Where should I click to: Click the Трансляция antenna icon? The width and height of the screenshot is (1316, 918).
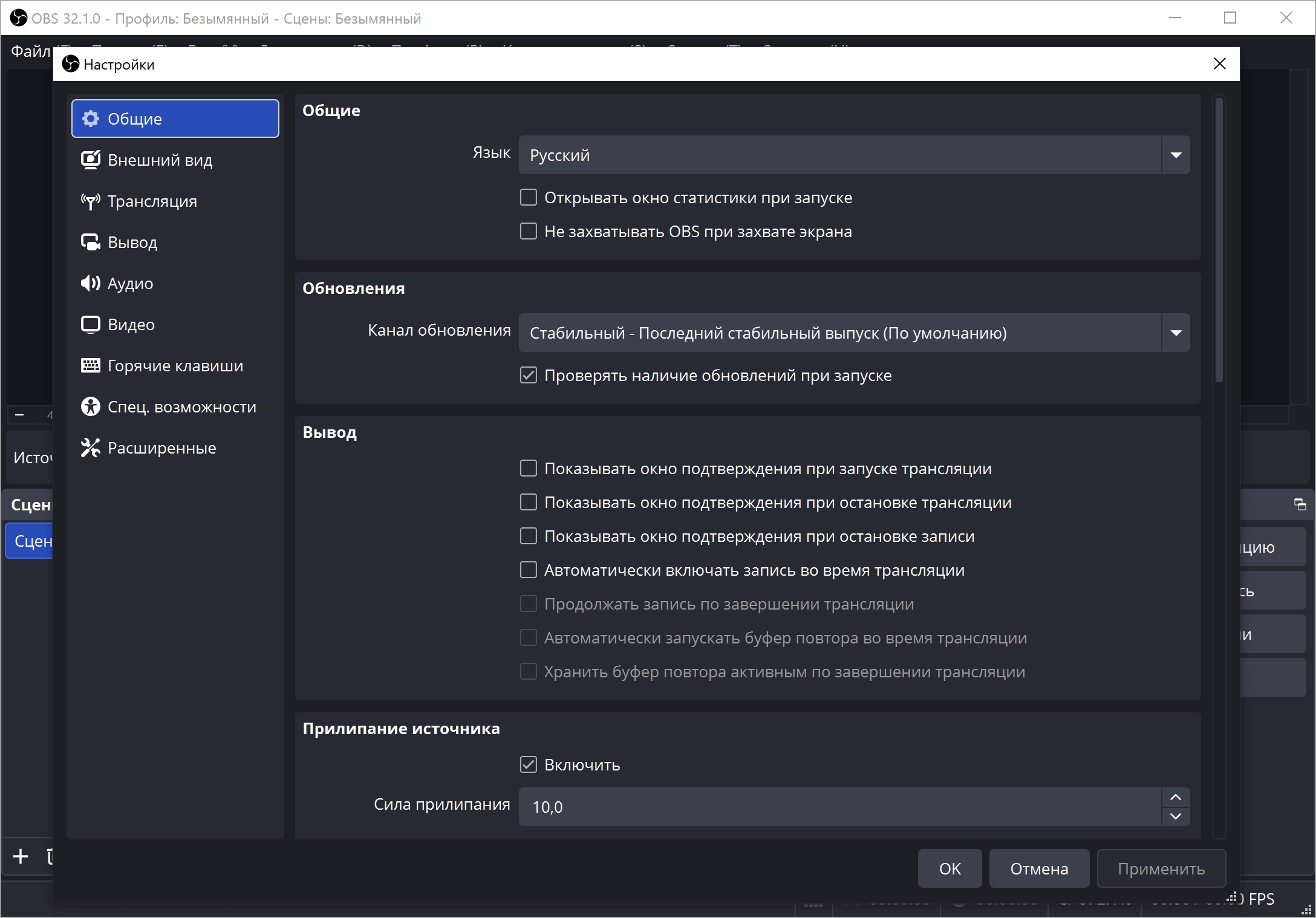click(91, 201)
